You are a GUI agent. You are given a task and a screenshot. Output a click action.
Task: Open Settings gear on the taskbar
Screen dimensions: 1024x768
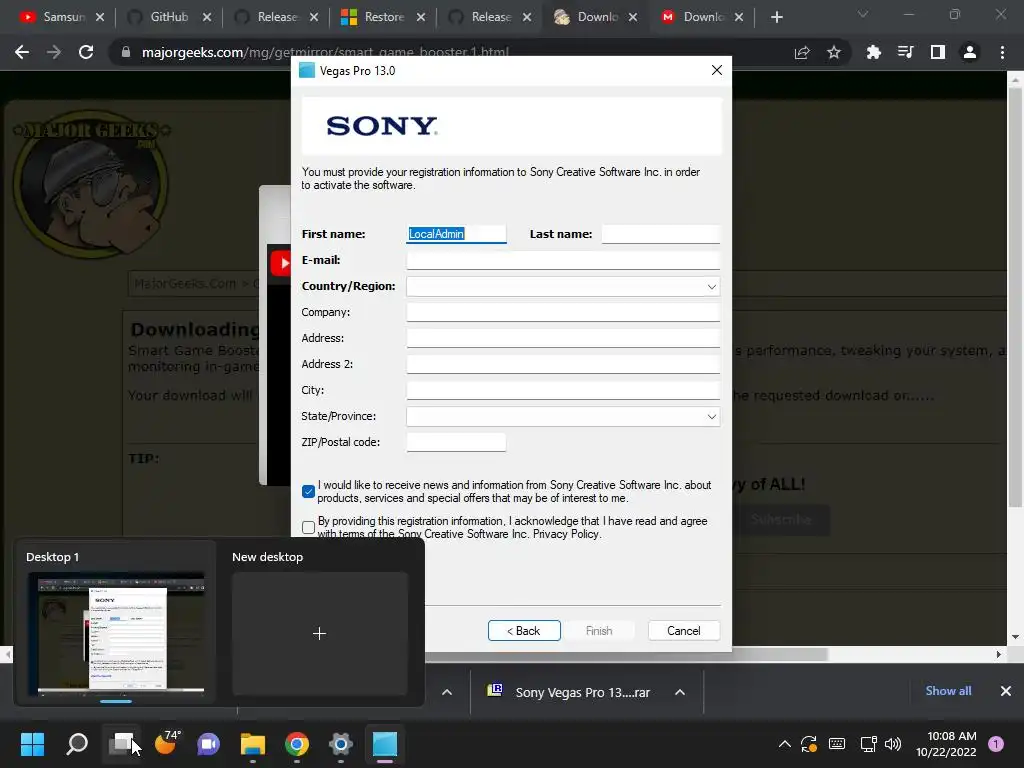(340, 744)
